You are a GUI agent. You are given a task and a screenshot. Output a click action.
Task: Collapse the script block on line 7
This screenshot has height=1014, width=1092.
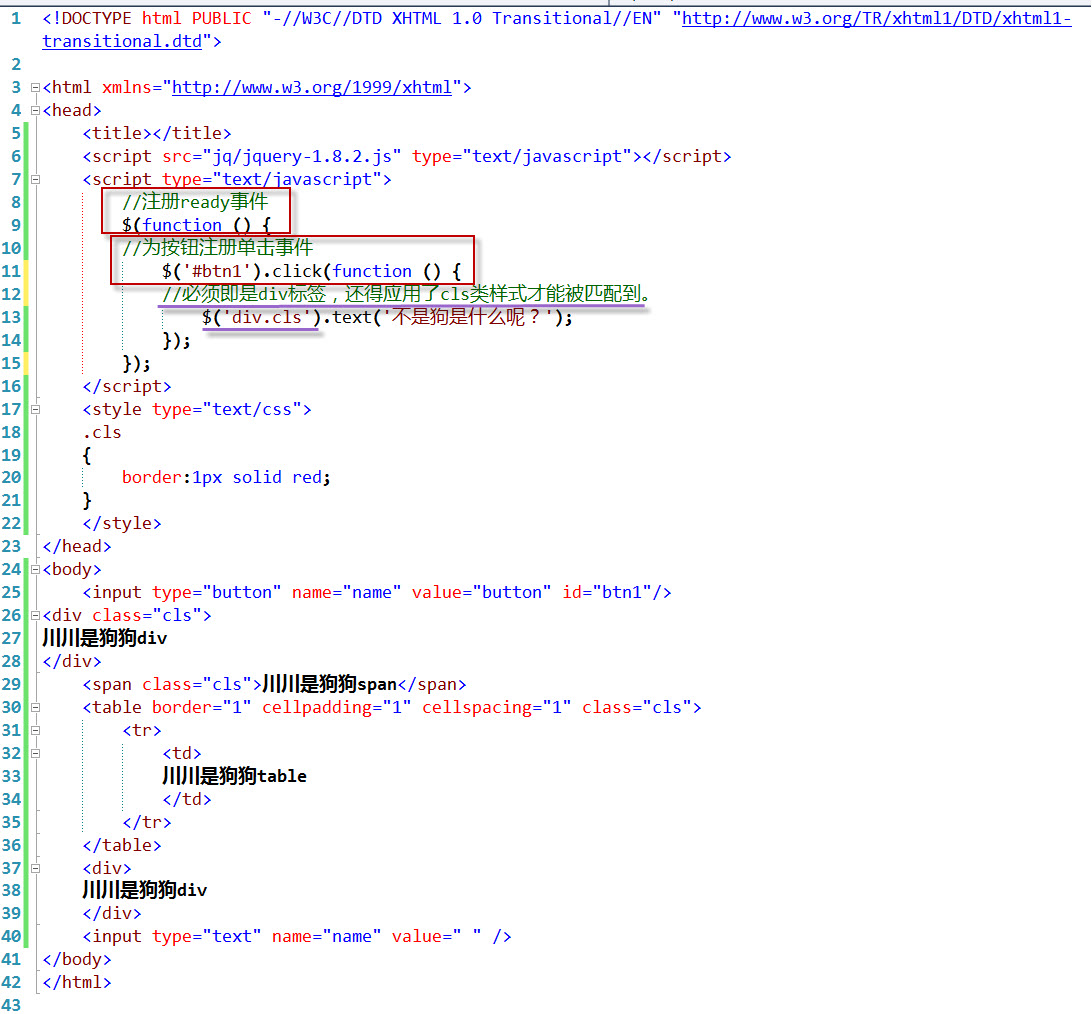pos(35,179)
